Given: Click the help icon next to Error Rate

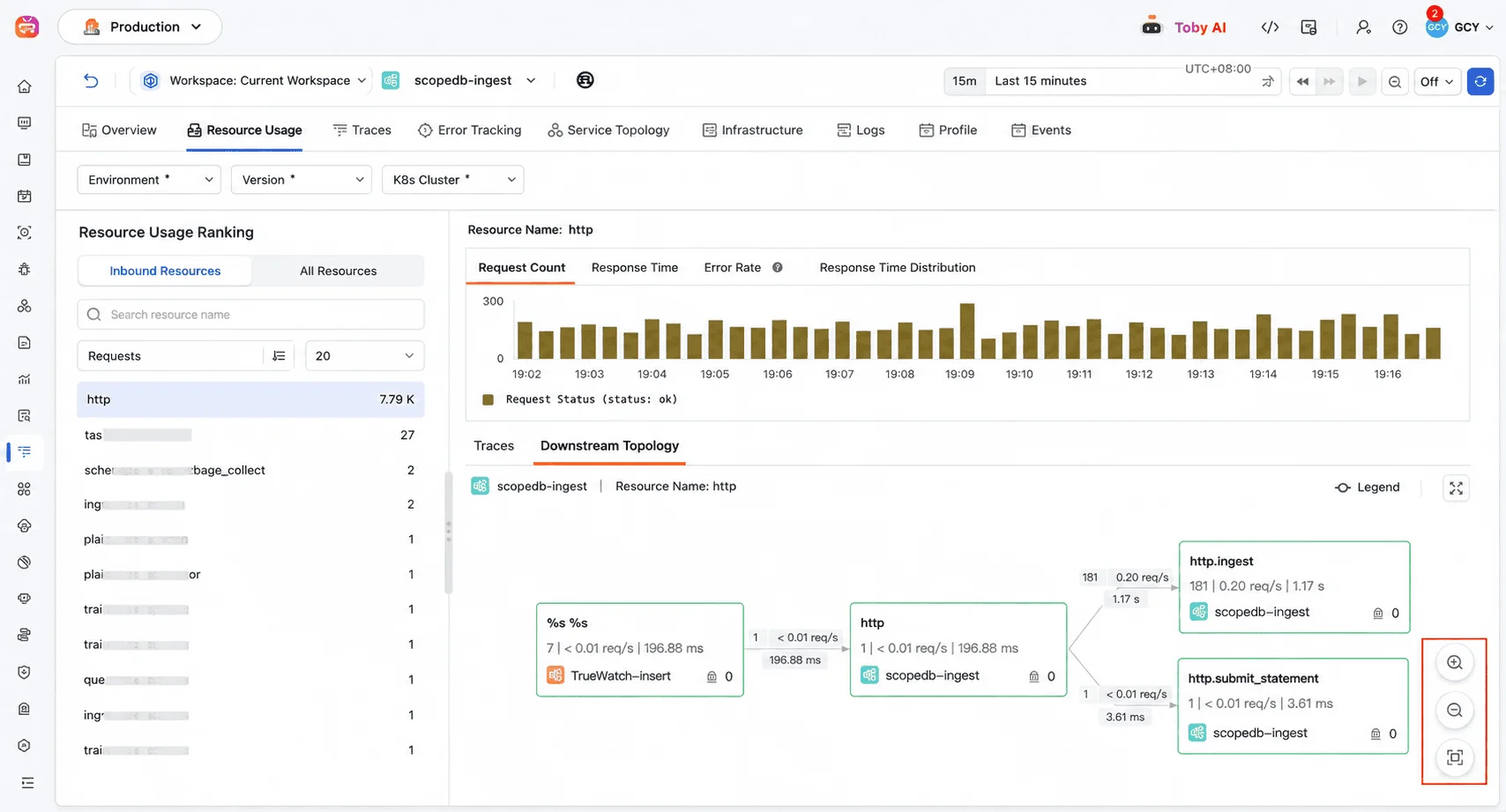Looking at the screenshot, I should (x=778, y=267).
